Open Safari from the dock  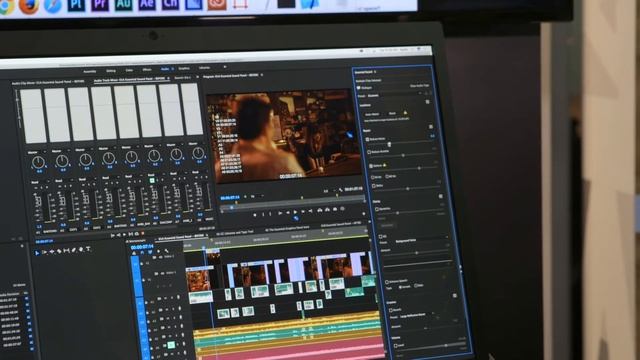pos(53,5)
